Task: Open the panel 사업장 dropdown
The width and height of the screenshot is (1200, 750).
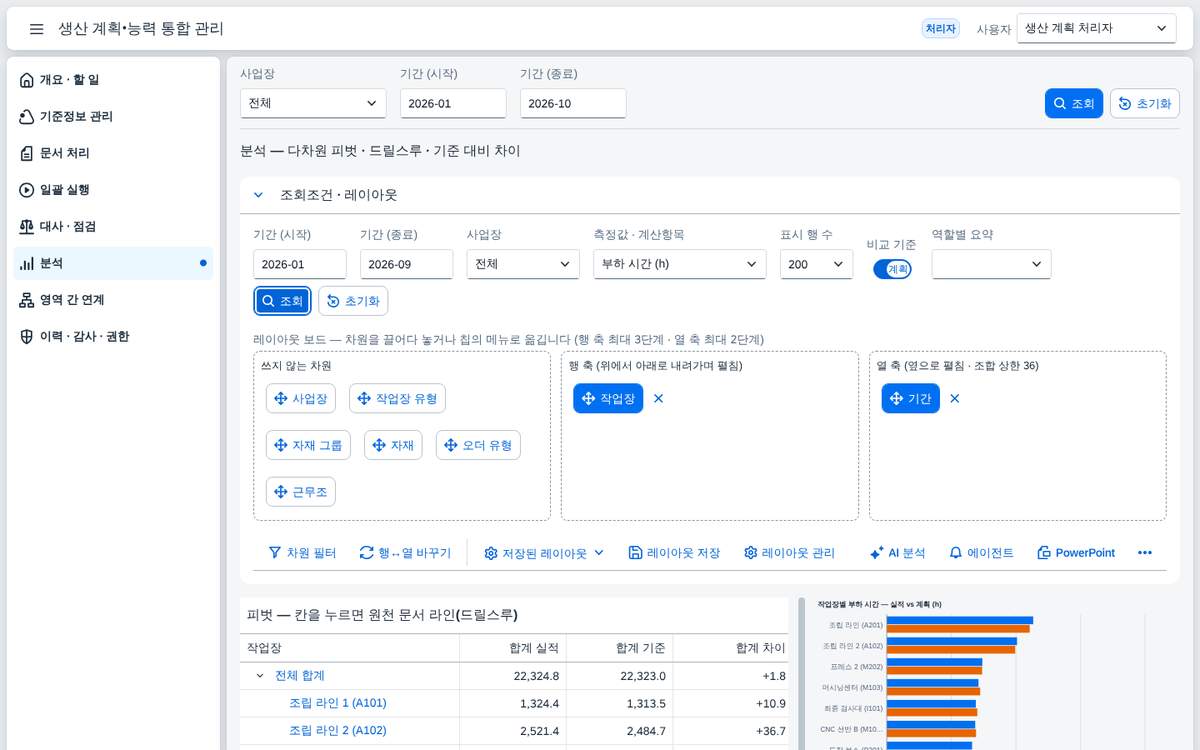Action: [x=523, y=264]
